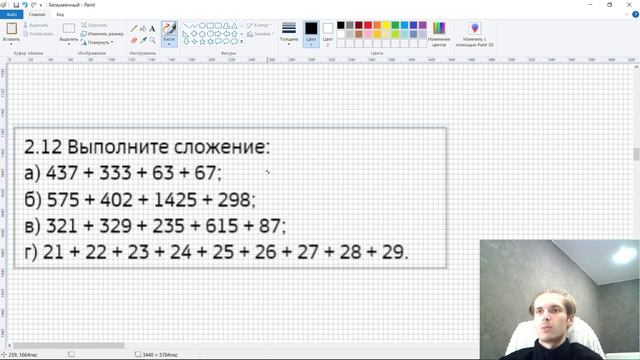The width and height of the screenshot is (640, 360).
Task: Pick the green color swatch
Action: [x=395, y=25]
